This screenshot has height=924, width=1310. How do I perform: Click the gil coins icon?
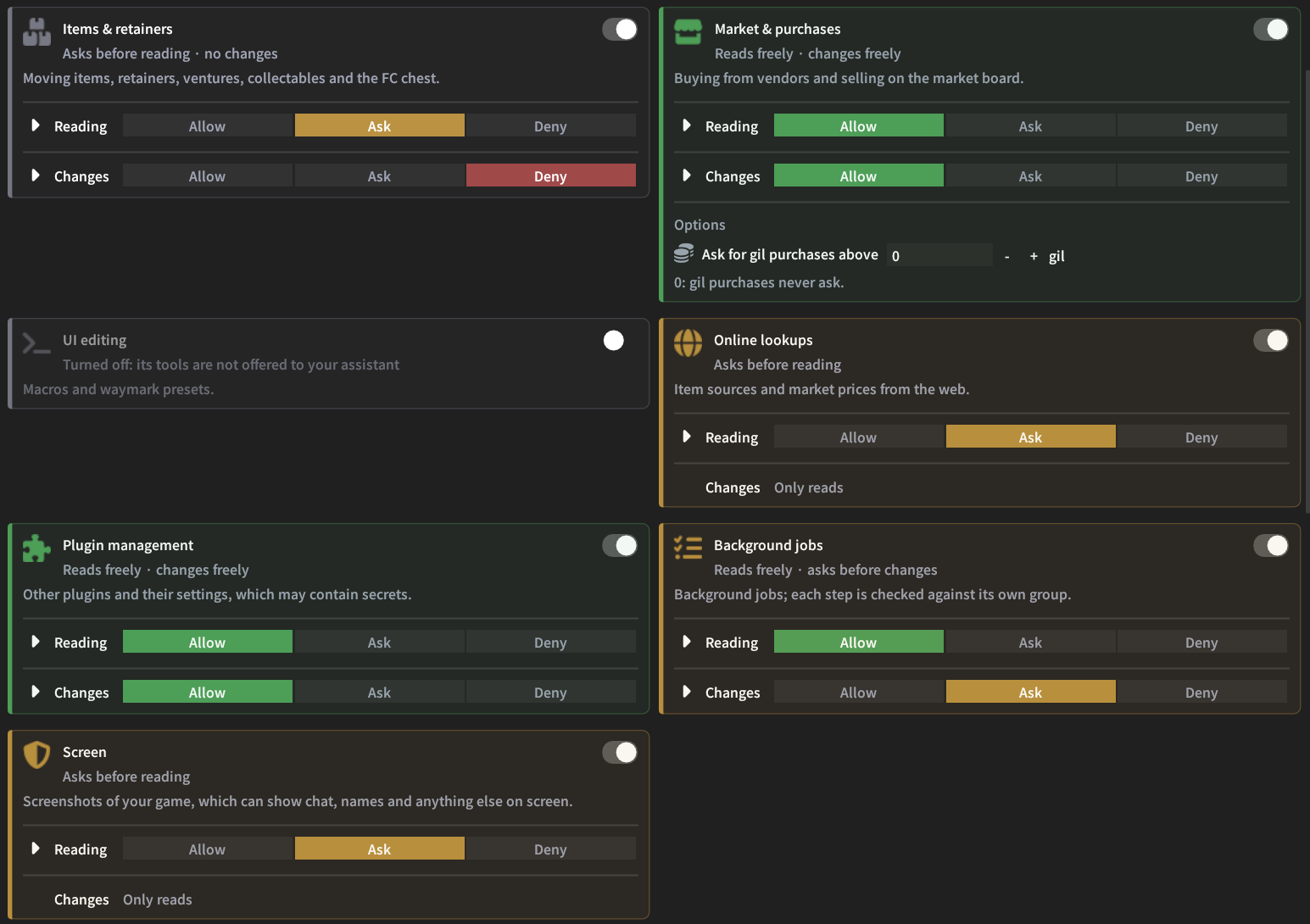(683, 253)
